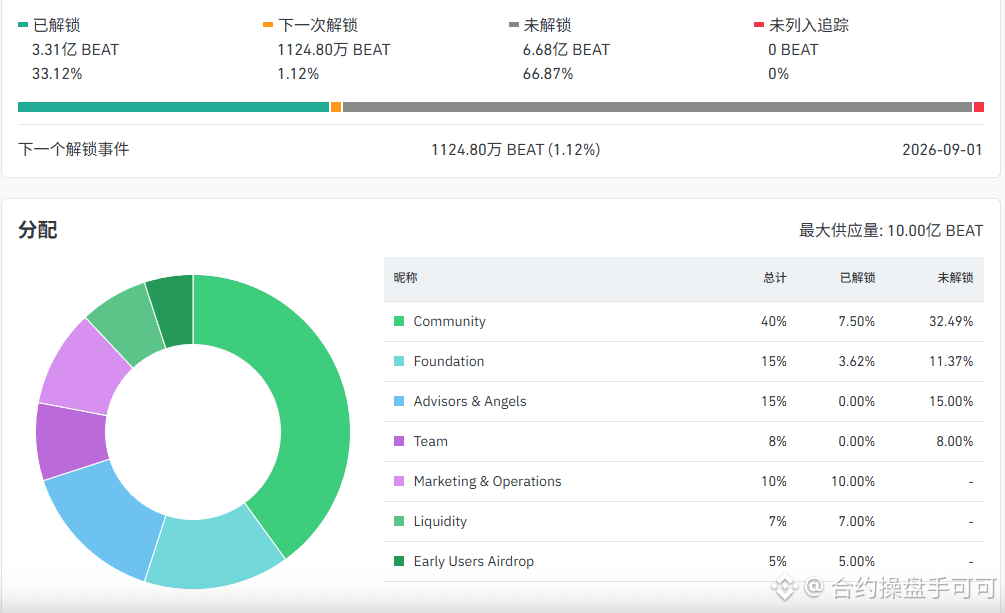This screenshot has width=1005, height=613.
Task: Click the Marketing & Operations legend color square
Action: point(399,481)
